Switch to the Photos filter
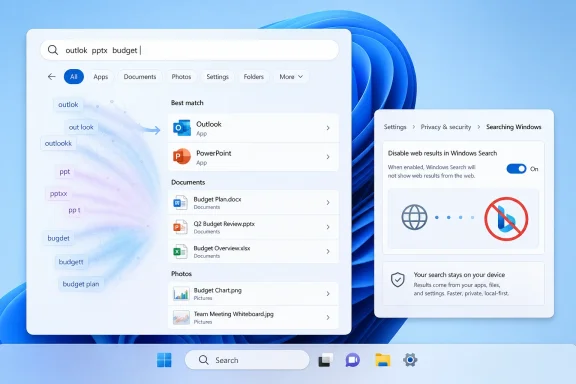 point(181,76)
